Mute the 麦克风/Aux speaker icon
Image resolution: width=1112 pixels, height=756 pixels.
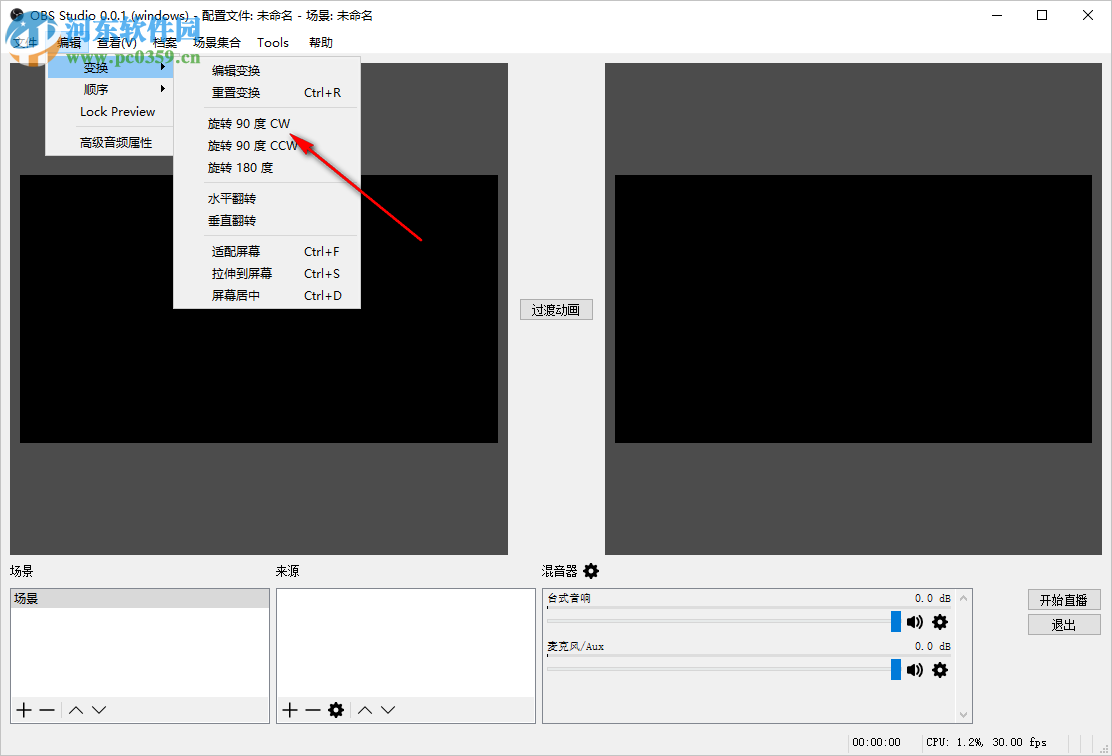tap(914, 670)
